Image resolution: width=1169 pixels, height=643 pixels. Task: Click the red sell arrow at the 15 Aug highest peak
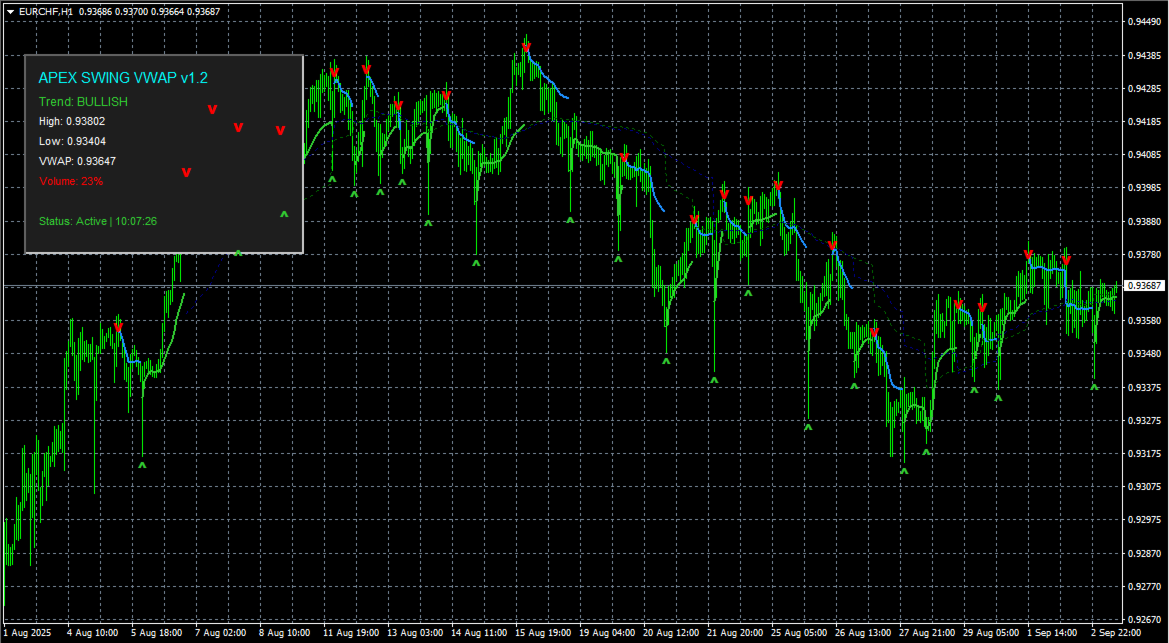click(x=526, y=48)
